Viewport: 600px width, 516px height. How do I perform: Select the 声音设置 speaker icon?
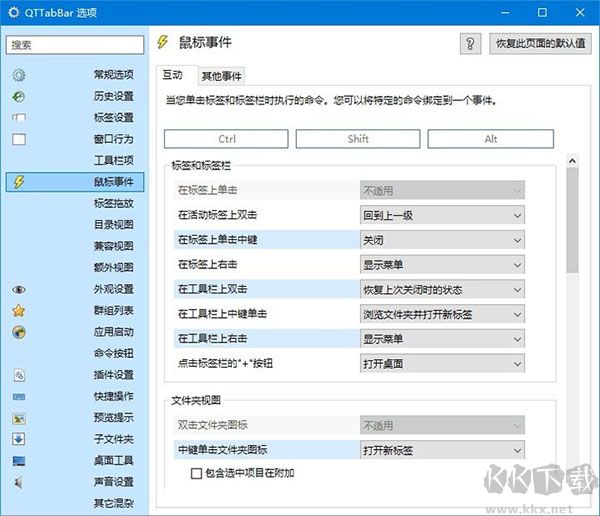click(x=19, y=482)
